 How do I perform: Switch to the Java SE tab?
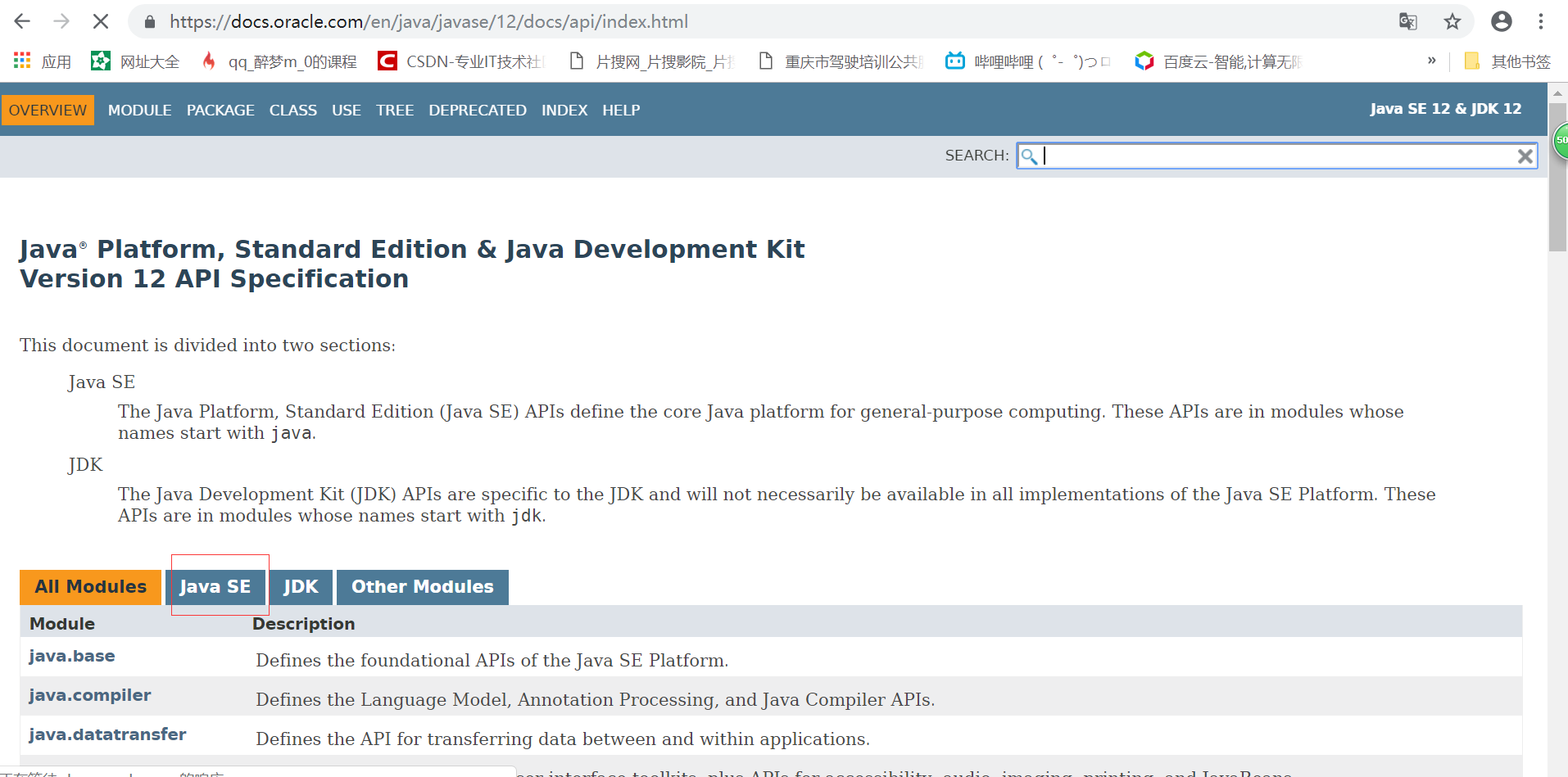[215, 587]
